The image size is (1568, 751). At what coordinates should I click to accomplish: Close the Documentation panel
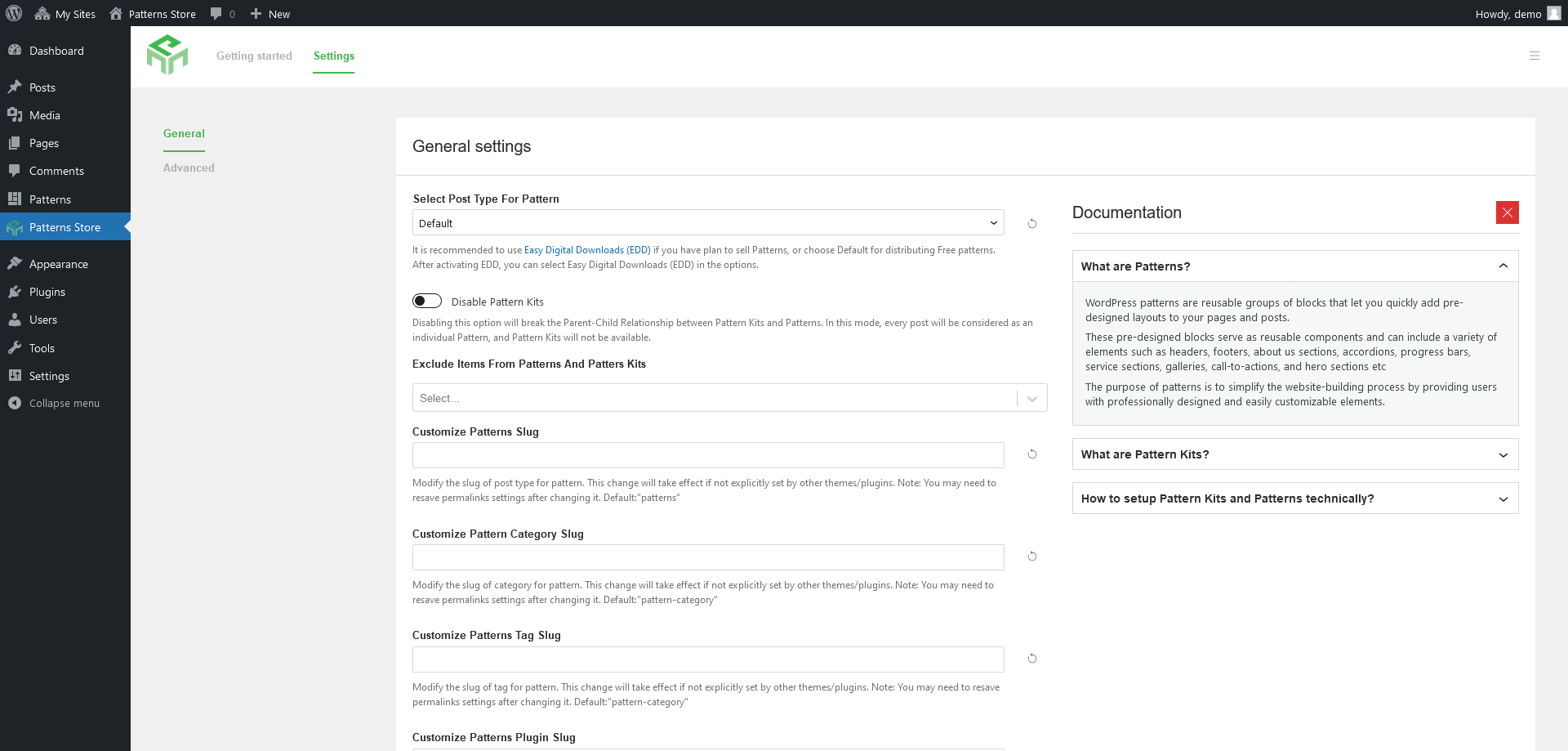(x=1507, y=212)
